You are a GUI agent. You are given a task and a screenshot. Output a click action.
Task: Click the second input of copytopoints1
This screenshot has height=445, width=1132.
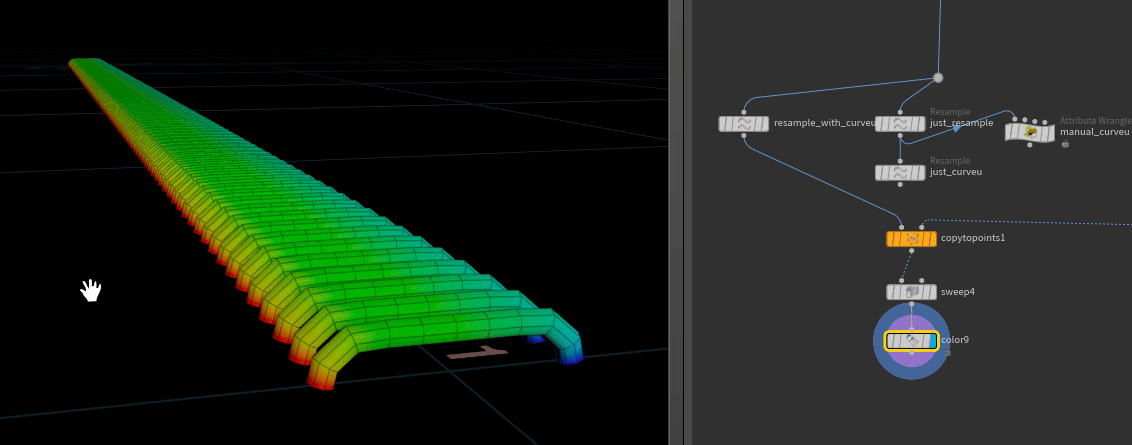tap(922, 227)
